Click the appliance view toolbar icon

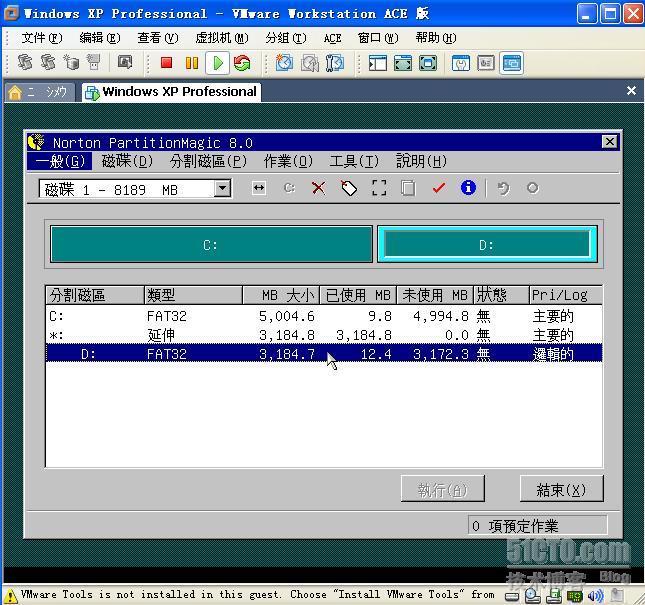pyautogui.click(x=486, y=63)
